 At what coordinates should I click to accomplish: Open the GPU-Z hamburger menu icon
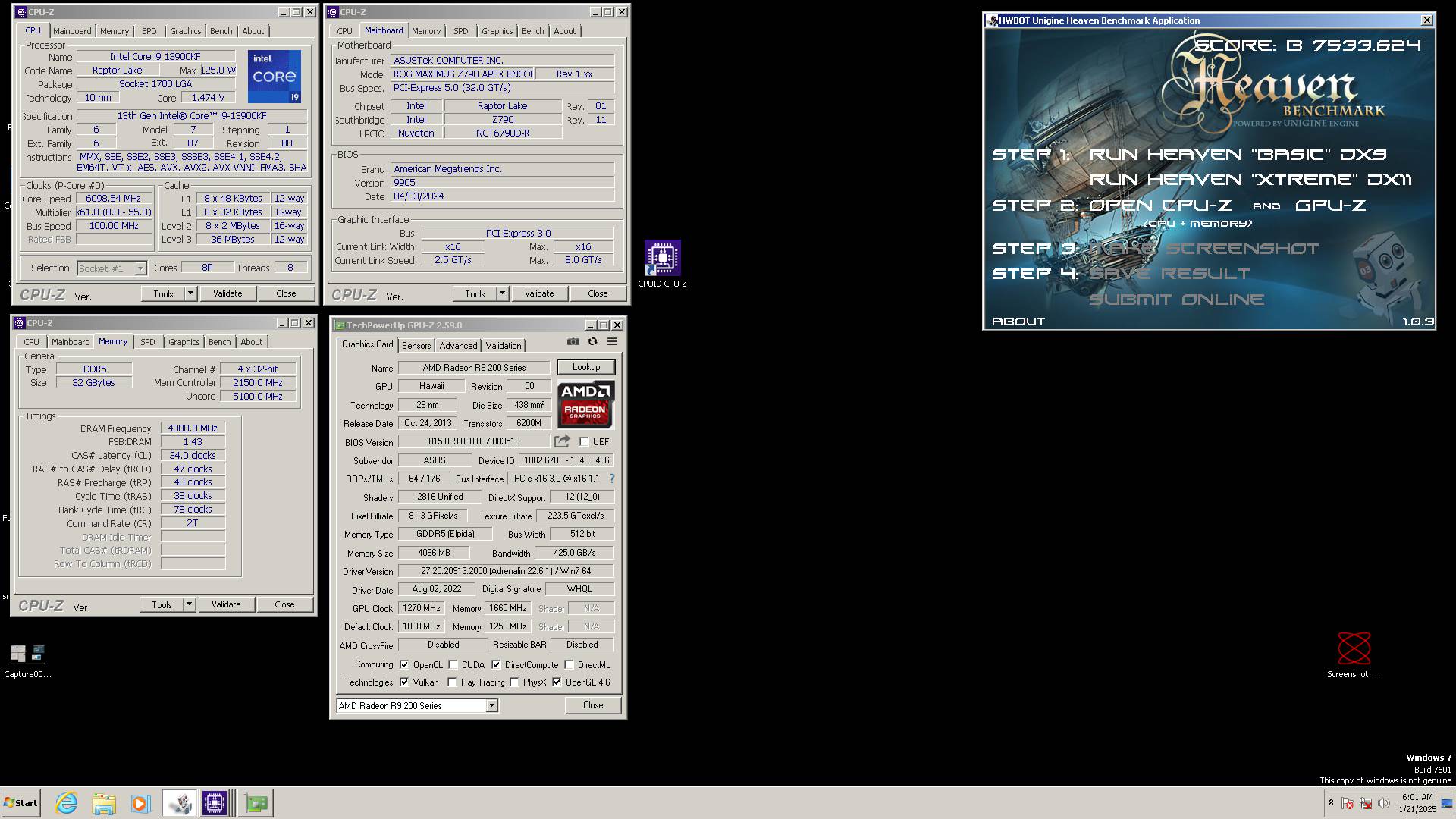612,342
